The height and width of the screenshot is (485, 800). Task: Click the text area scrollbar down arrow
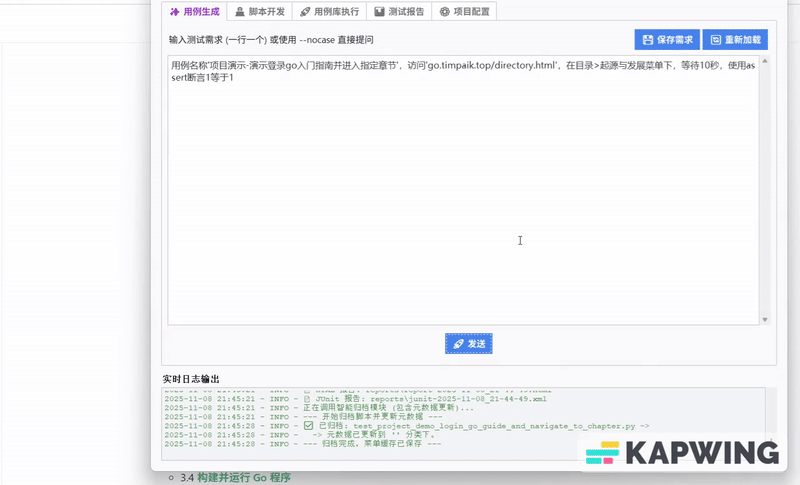point(765,320)
